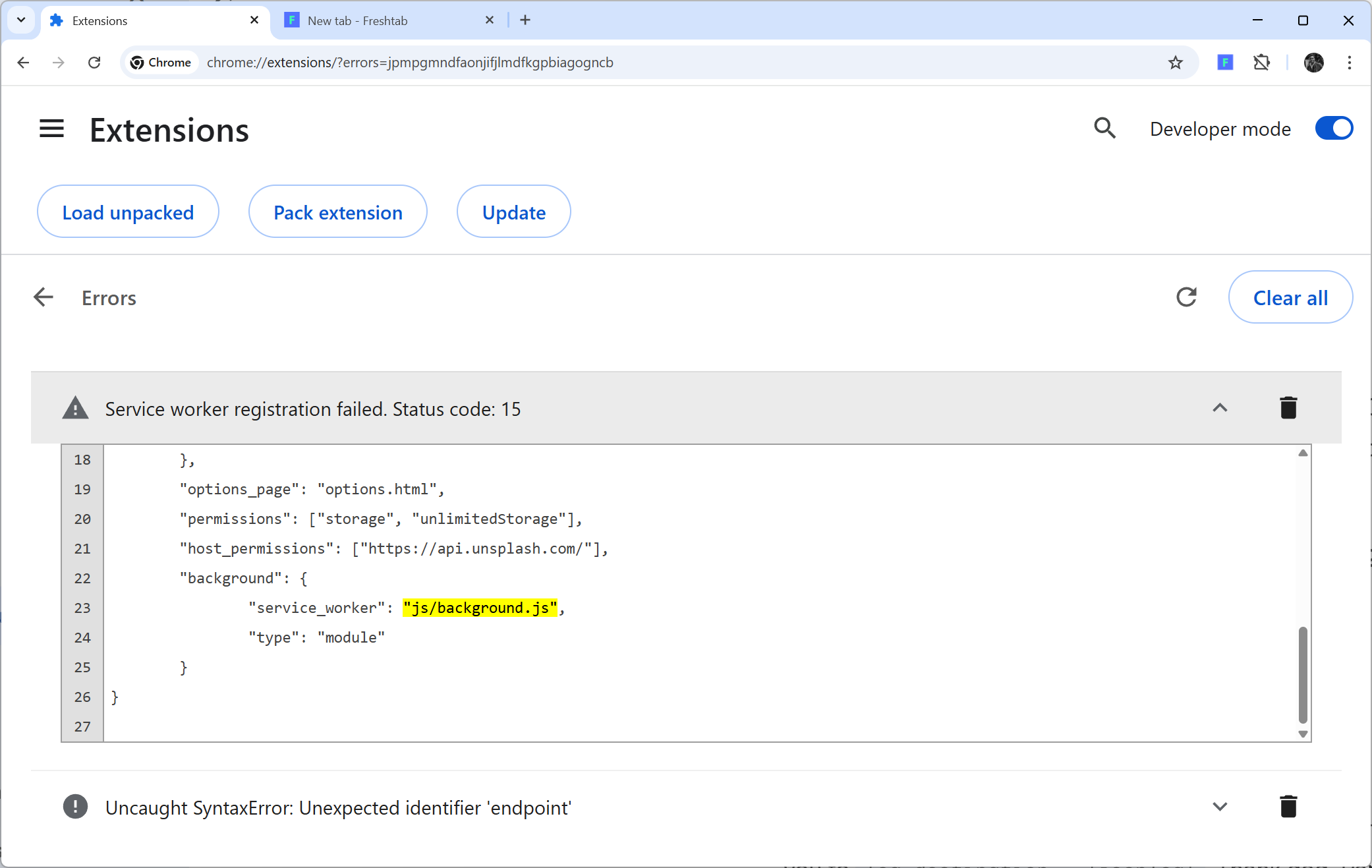Refresh the extension errors list
The width and height of the screenshot is (1372, 868).
point(1186,297)
